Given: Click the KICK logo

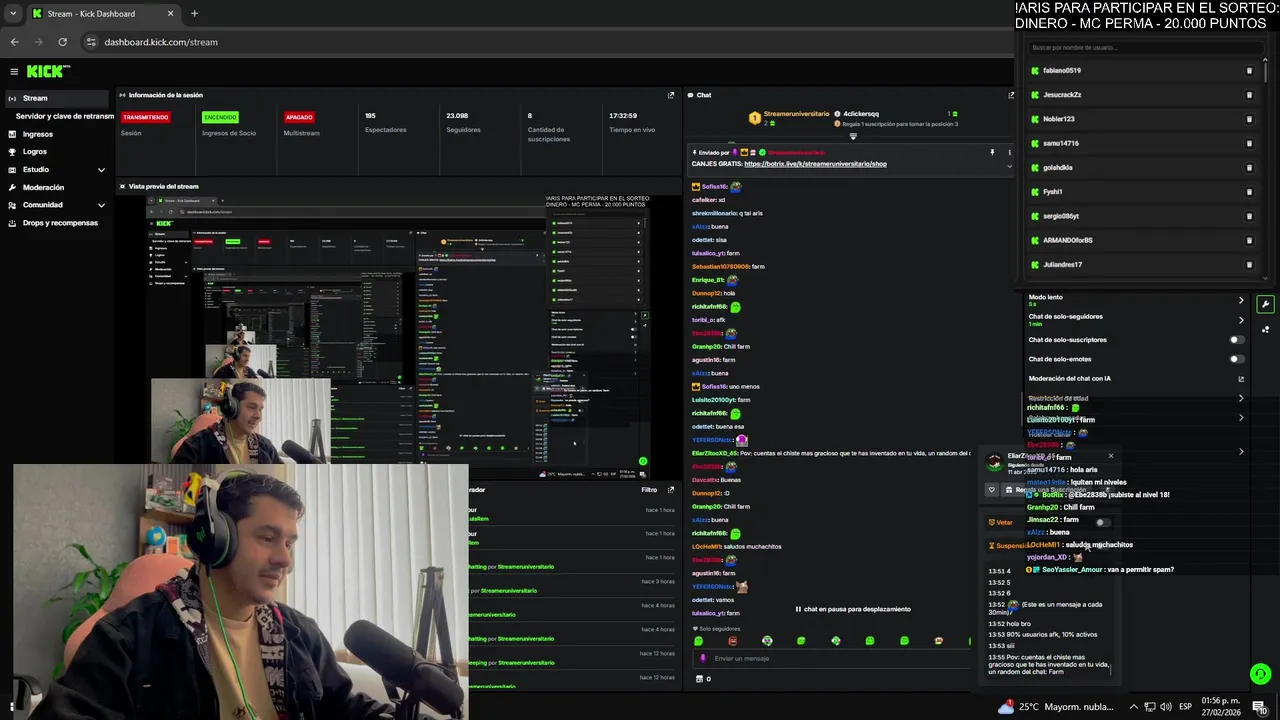Looking at the screenshot, I should point(47,71).
